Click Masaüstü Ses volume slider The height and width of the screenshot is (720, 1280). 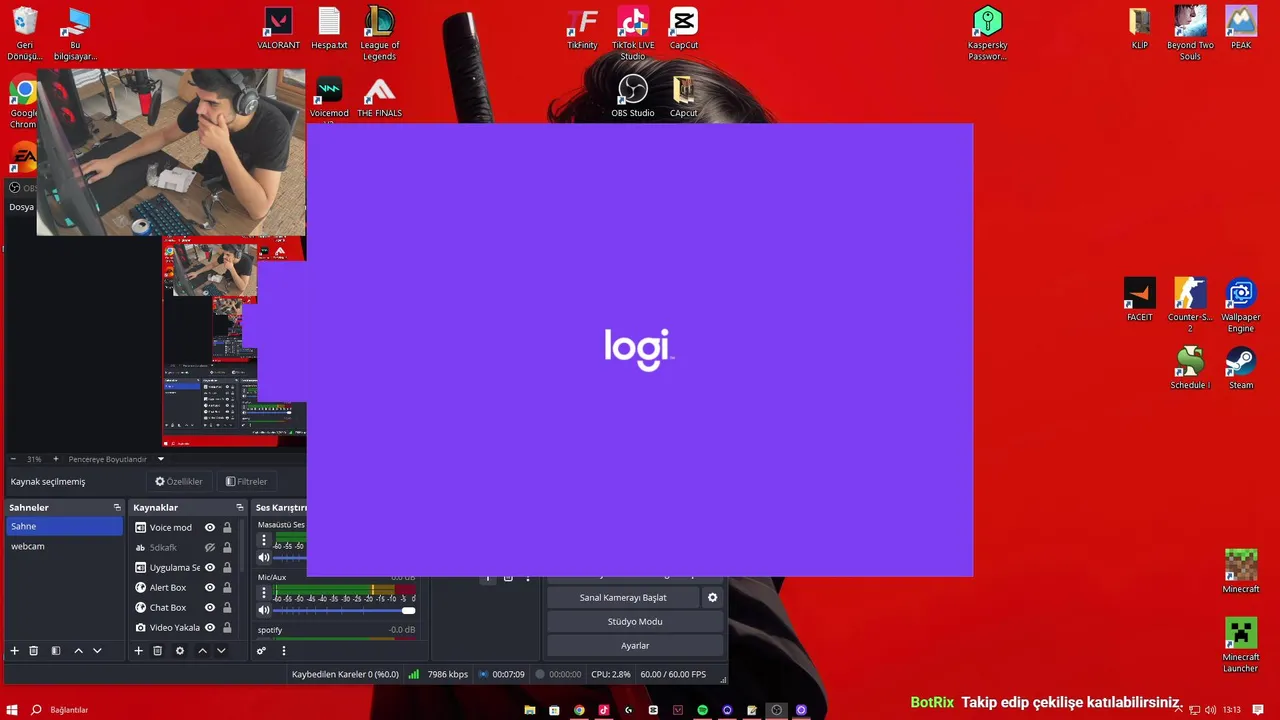(290, 558)
